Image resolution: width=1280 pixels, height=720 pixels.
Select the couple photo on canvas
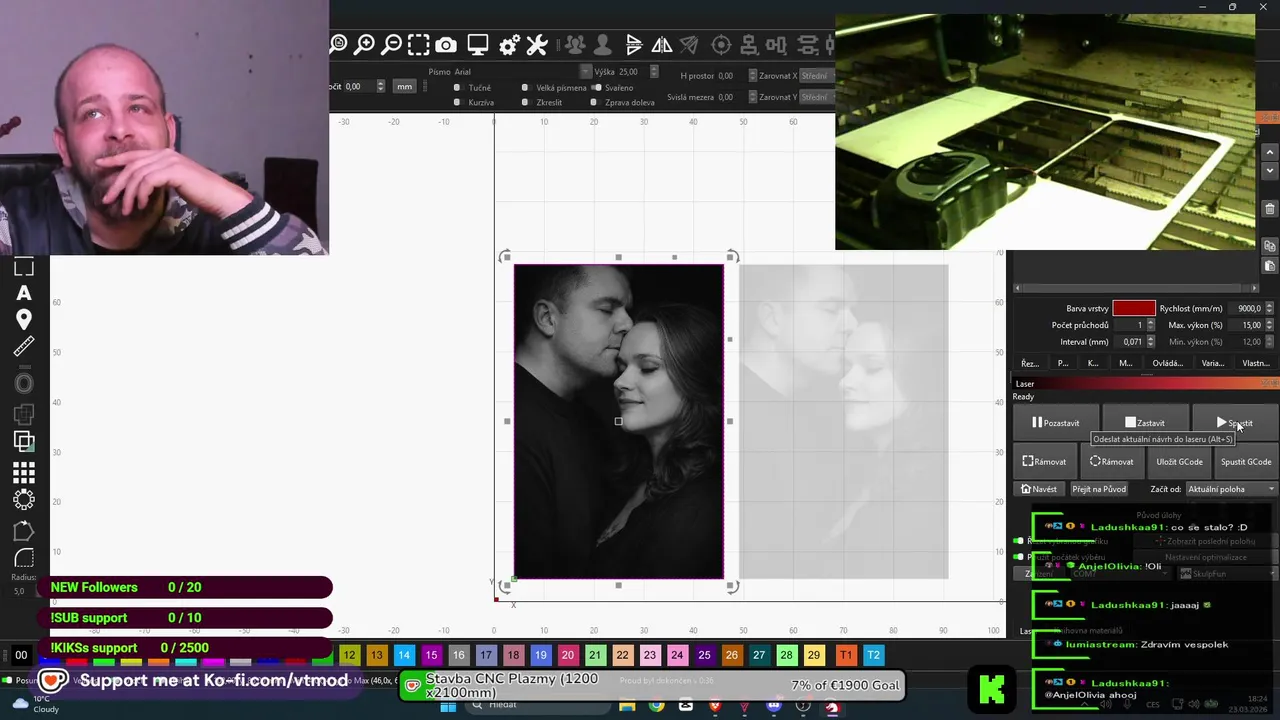click(618, 421)
